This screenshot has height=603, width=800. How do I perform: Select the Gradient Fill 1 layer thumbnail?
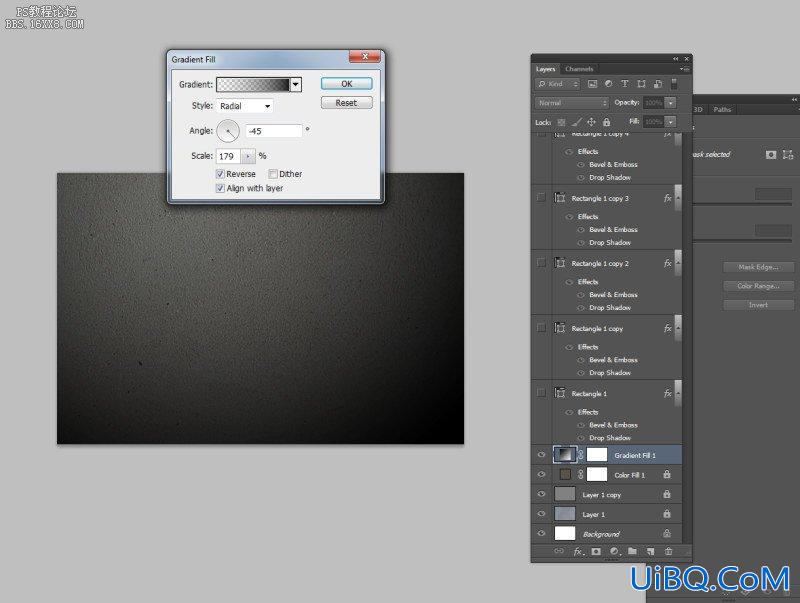click(x=565, y=454)
